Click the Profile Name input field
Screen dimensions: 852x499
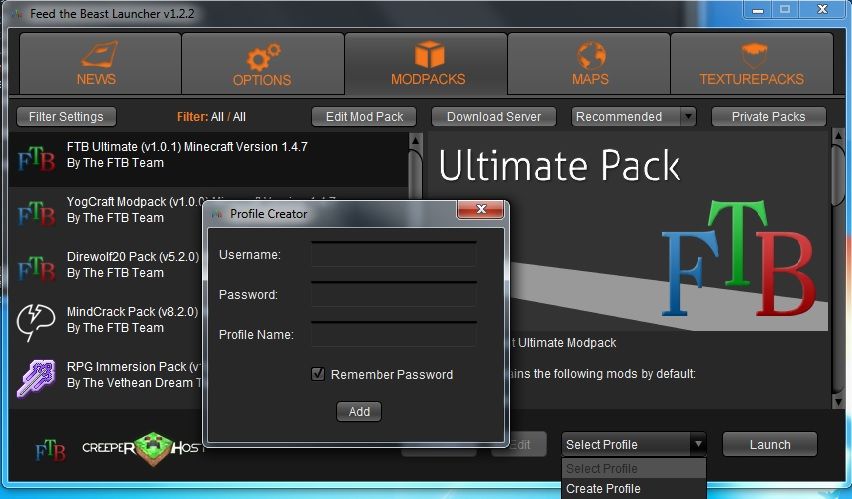[x=393, y=334]
